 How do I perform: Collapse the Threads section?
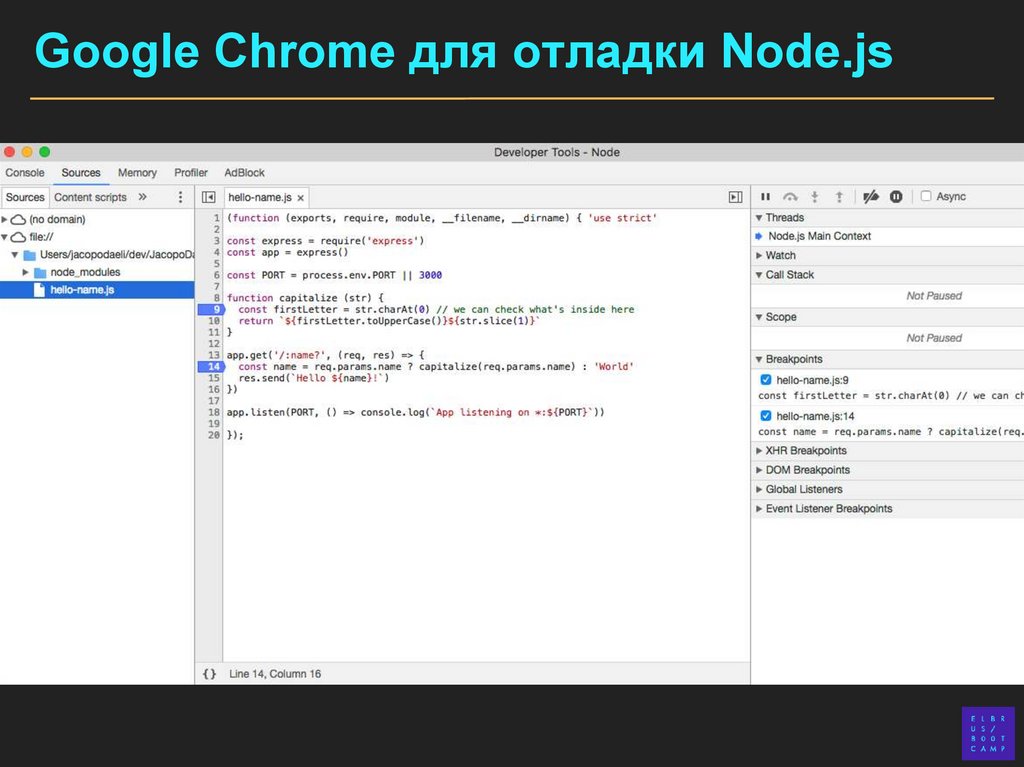click(x=759, y=218)
